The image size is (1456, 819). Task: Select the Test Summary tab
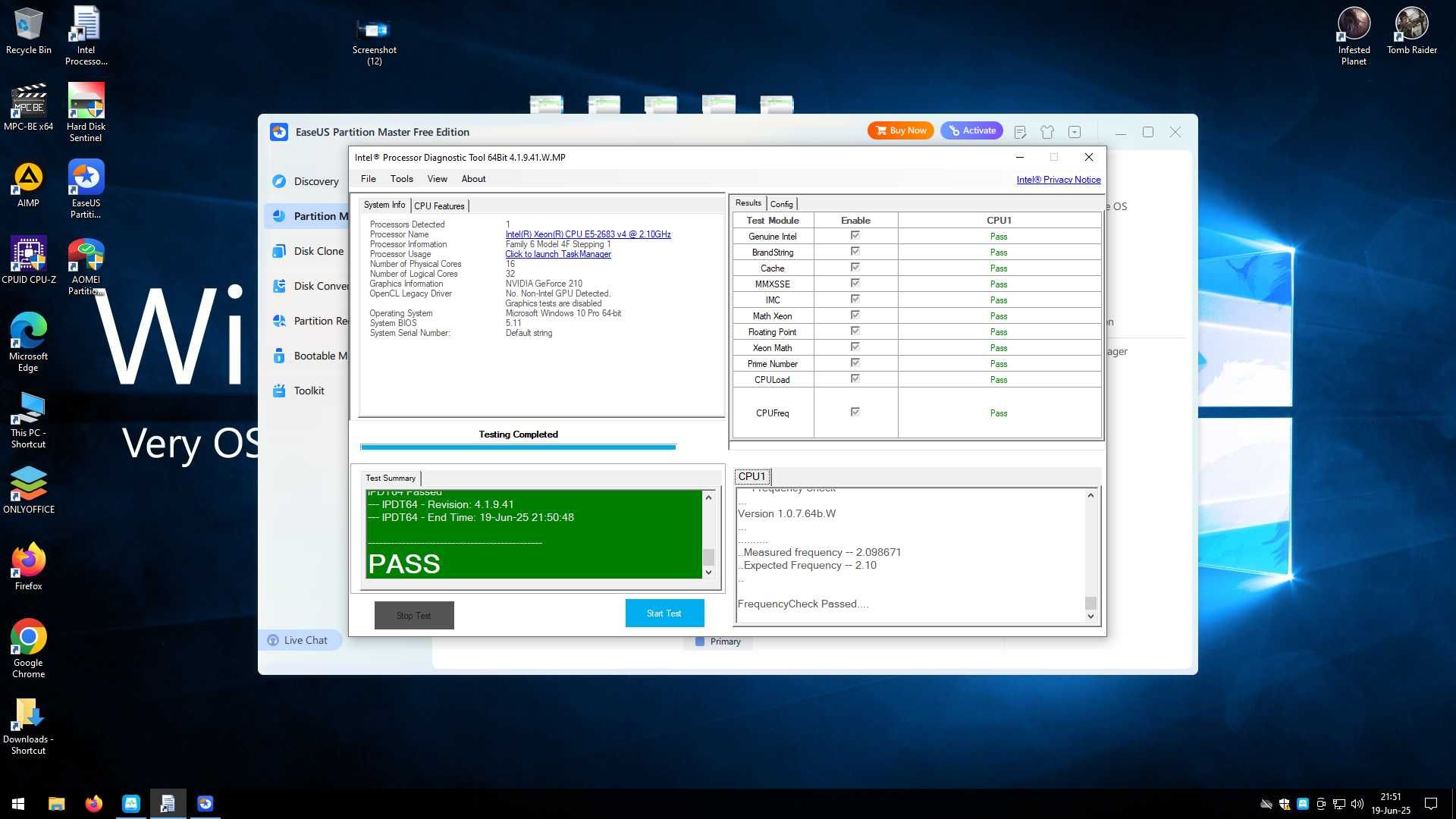pyautogui.click(x=391, y=478)
